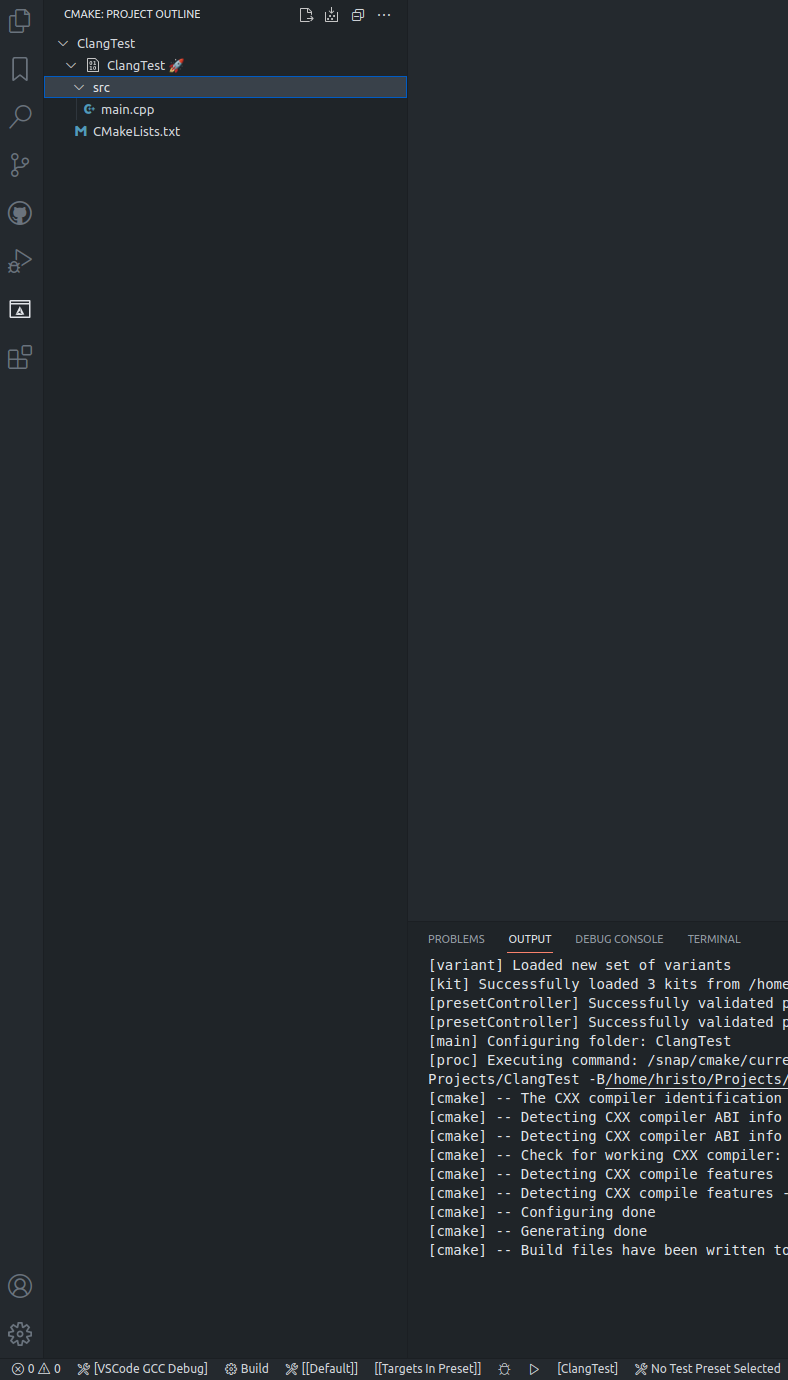Viewport: 788px width, 1380px height.
Task: Click the CMakeLists.txt M file icon
Action: tap(81, 131)
